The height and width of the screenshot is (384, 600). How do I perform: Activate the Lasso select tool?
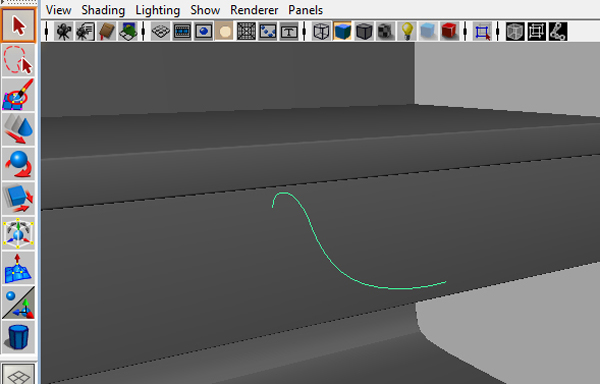tap(18, 60)
